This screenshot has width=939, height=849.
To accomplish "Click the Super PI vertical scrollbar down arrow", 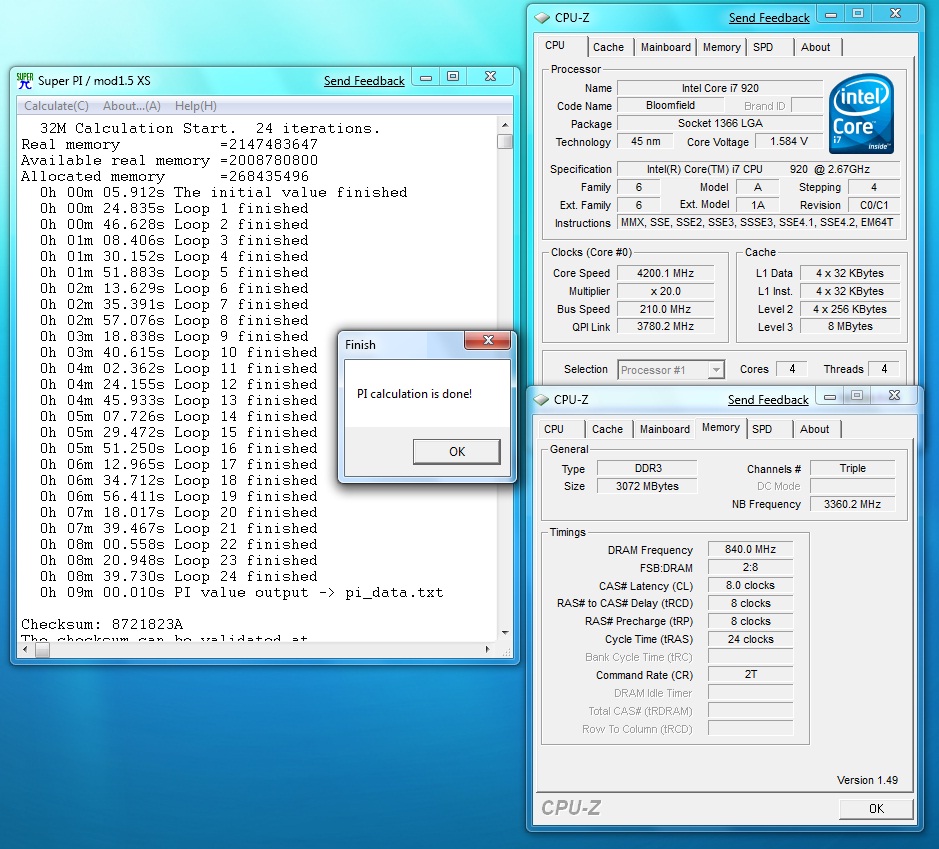I will point(505,633).
